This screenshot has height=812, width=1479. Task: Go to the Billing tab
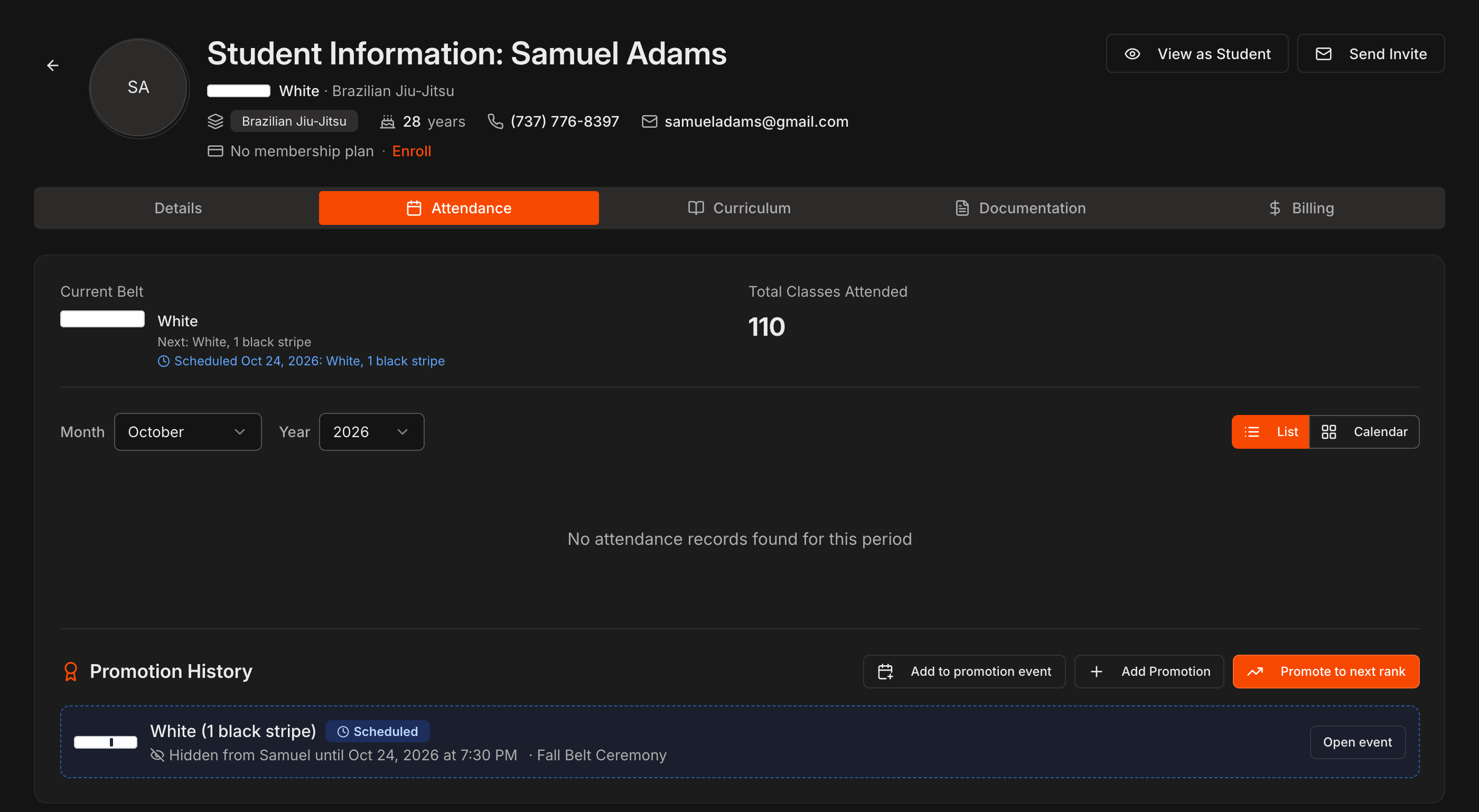(1300, 207)
